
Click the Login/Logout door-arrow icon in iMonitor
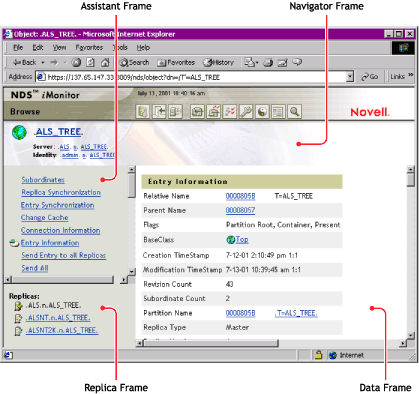(x=159, y=112)
